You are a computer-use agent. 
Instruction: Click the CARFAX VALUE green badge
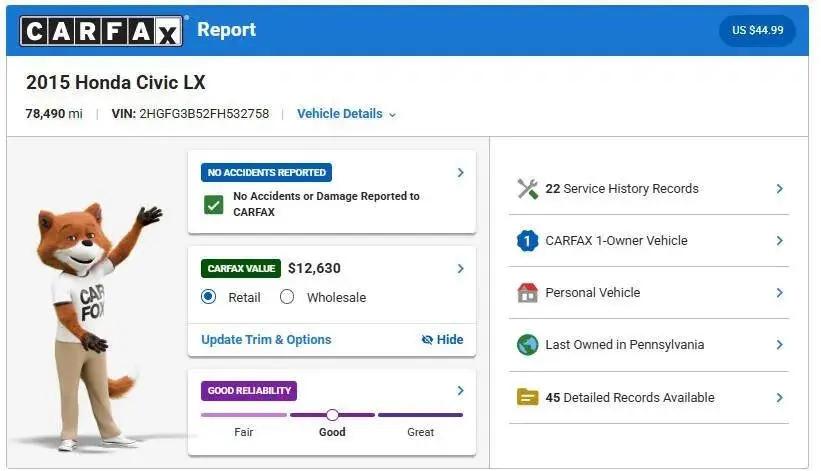[241, 268]
